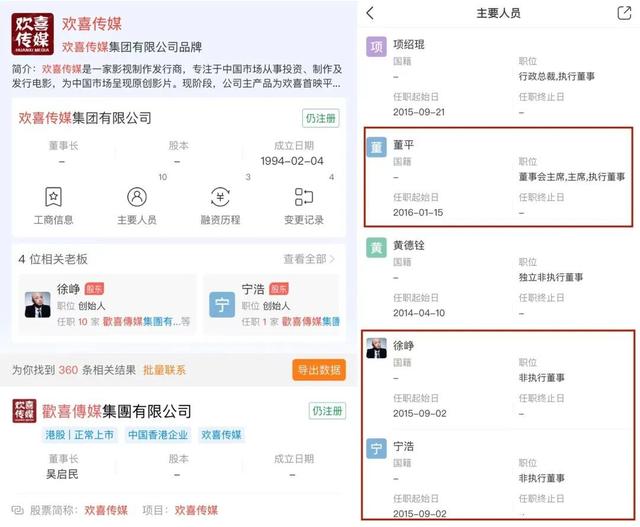
Task: Tap 徐峥's photo in 主要人员 list
Action: 376,348
